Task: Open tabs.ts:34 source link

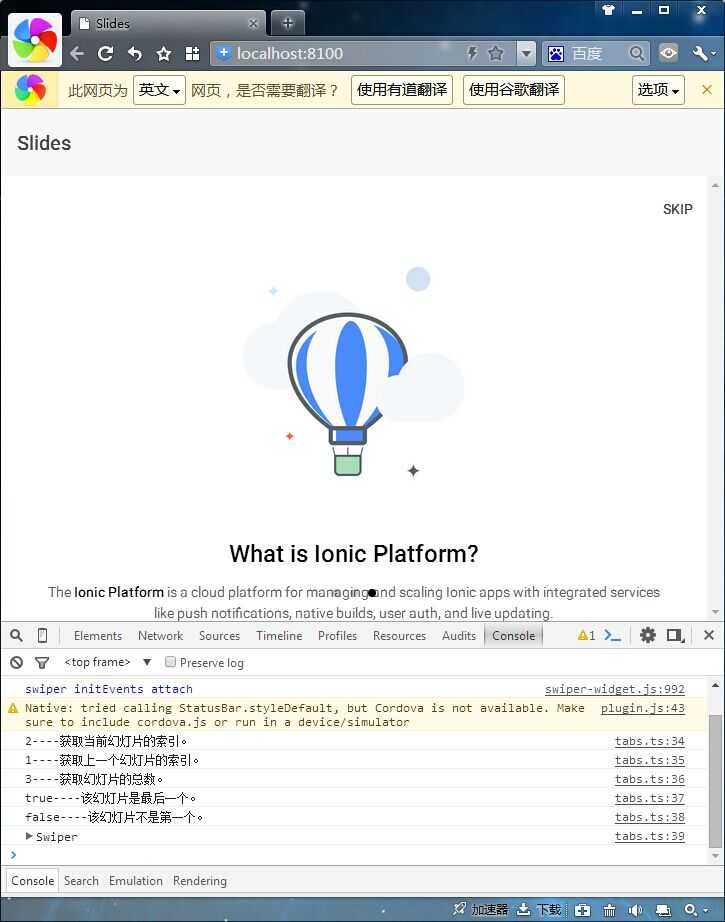Action: [650, 741]
